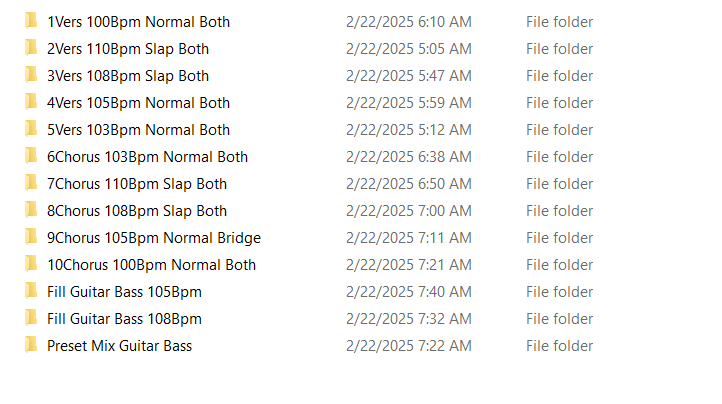Click the 9Chorus 105Bpm Normal Bridge folder name

point(153,238)
